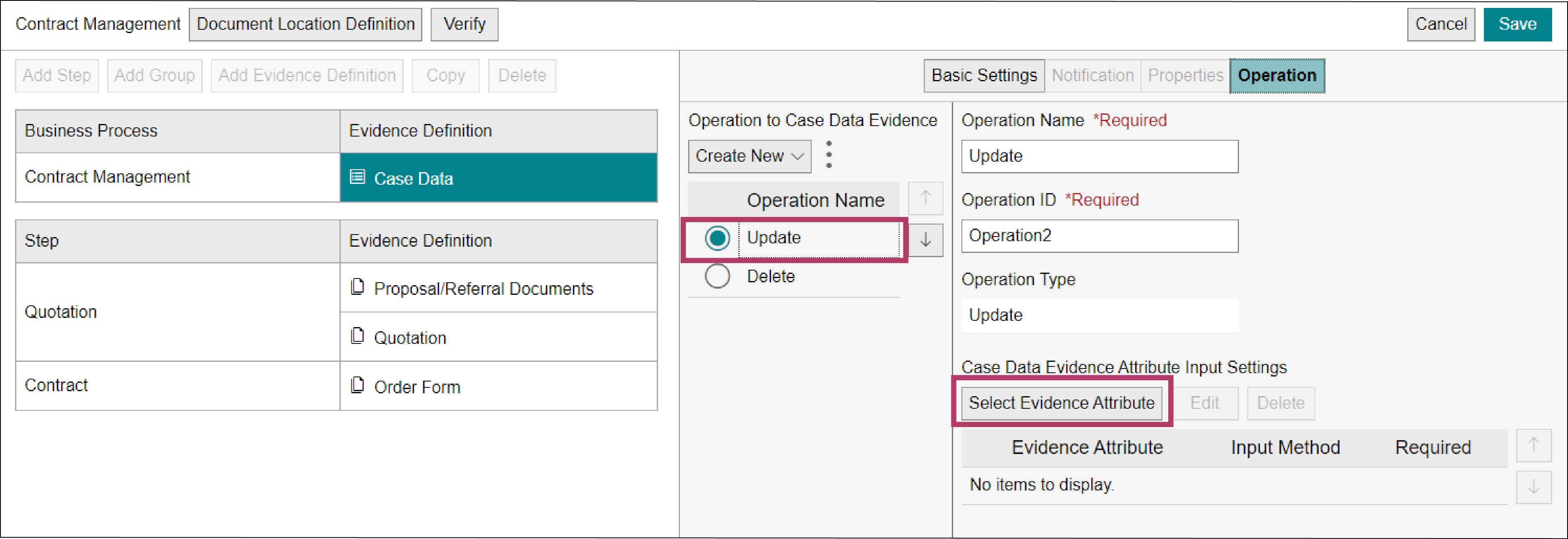Viewport: 1568px width, 539px height.
Task: Click down arrow beside No items to display
Action: point(1533,487)
